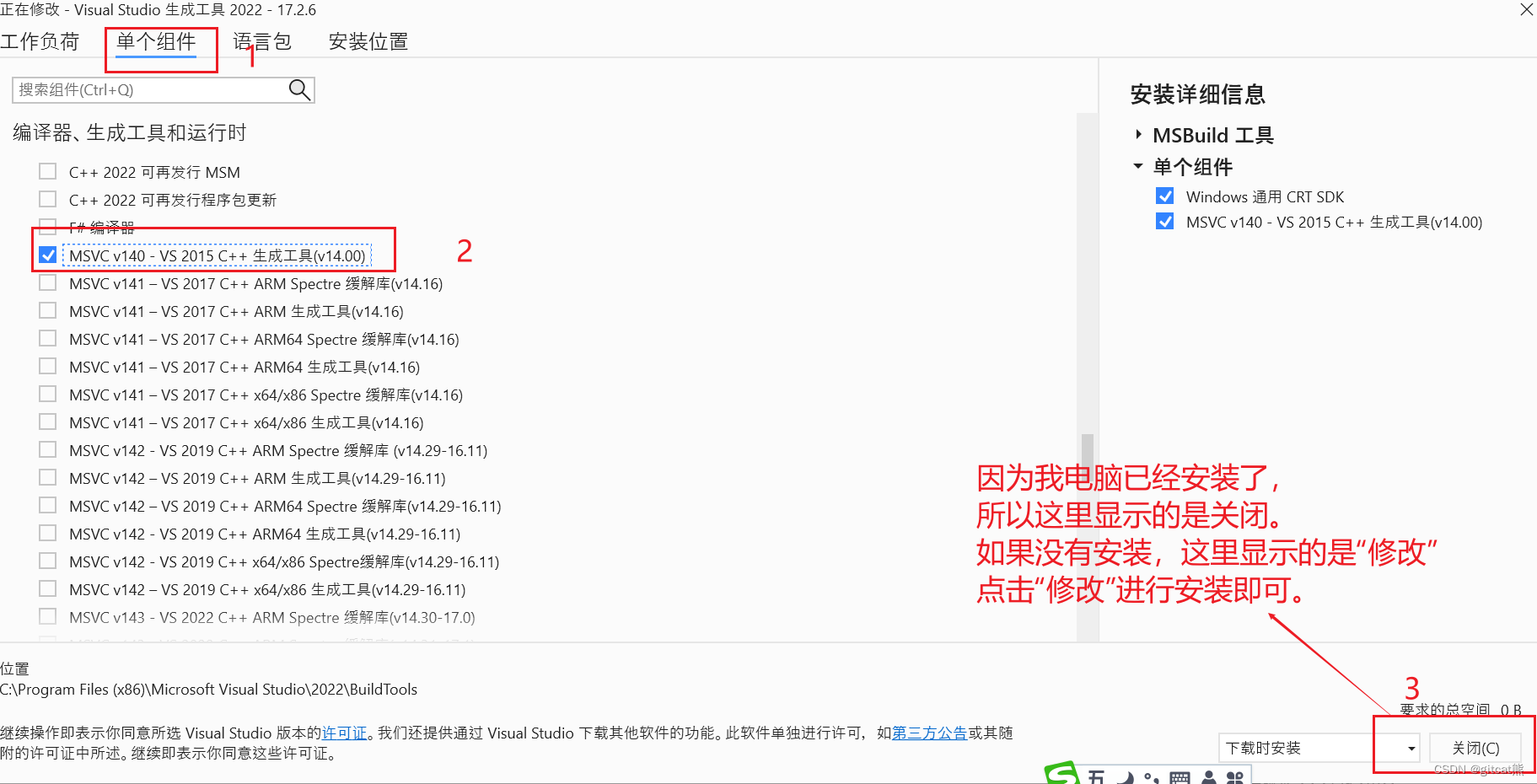
Task: Uncheck Windows 通用 CRT SDK in details
Action: point(1165,196)
